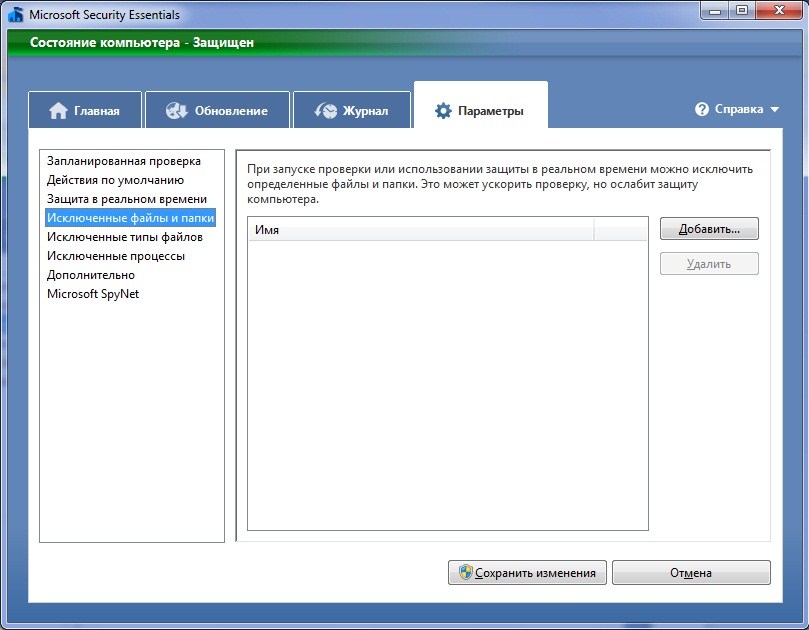The image size is (809, 630).
Task: Select Действия по умолчанию
Action: [x=116, y=180]
